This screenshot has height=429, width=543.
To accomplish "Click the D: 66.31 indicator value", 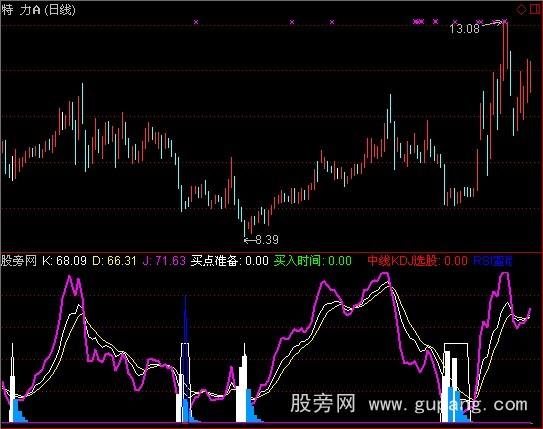I will [114, 260].
